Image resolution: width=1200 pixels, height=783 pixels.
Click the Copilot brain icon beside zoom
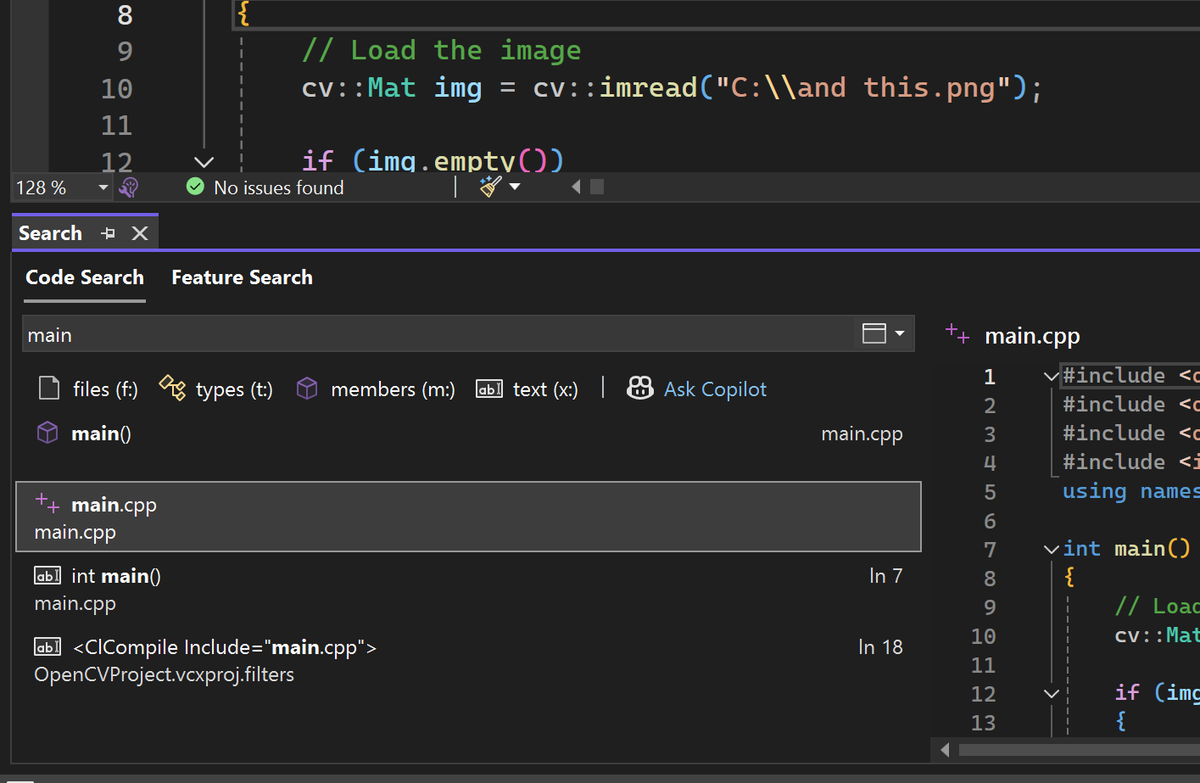click(128, 188)
